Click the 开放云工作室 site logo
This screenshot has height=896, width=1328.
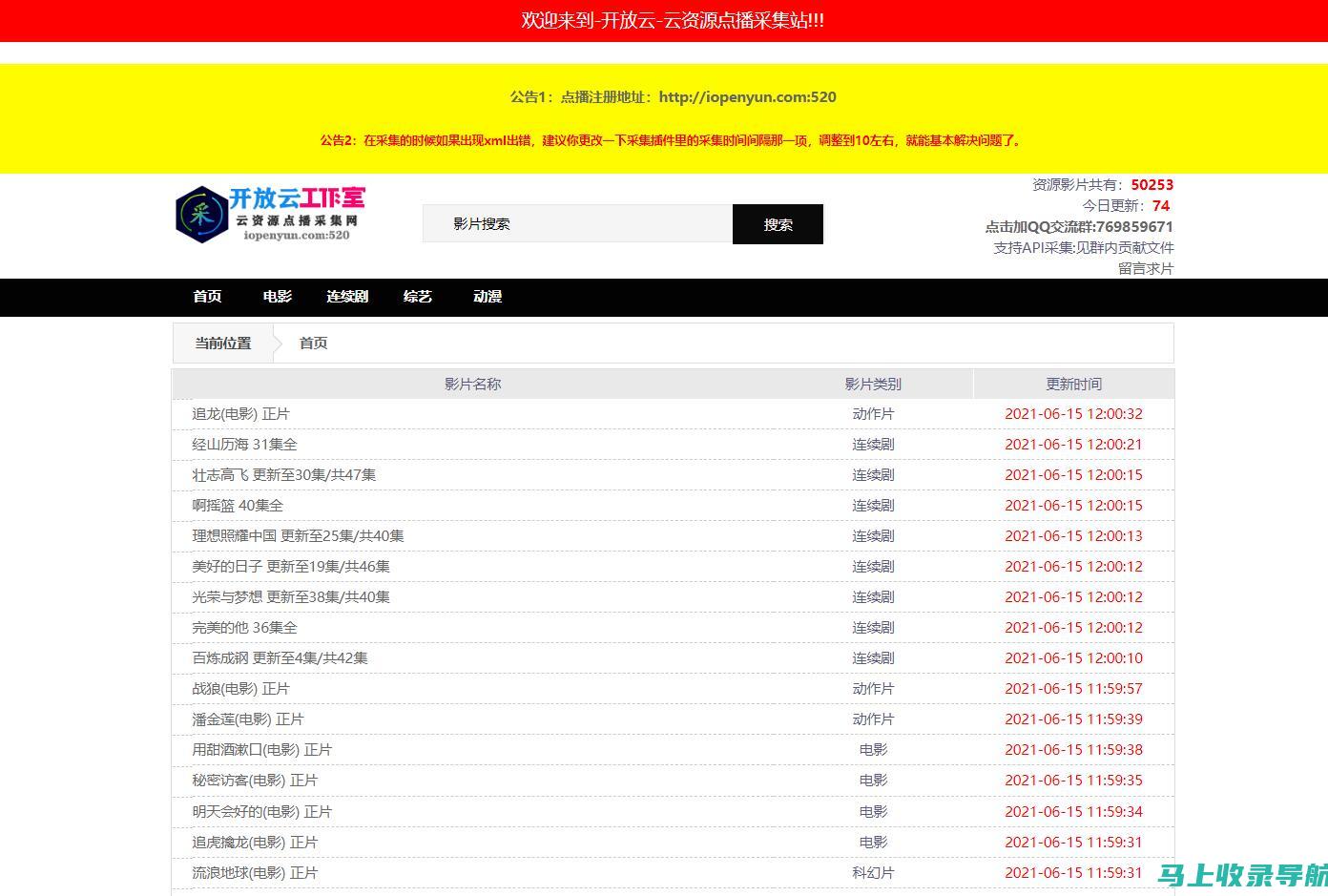[x=271, y=214]
